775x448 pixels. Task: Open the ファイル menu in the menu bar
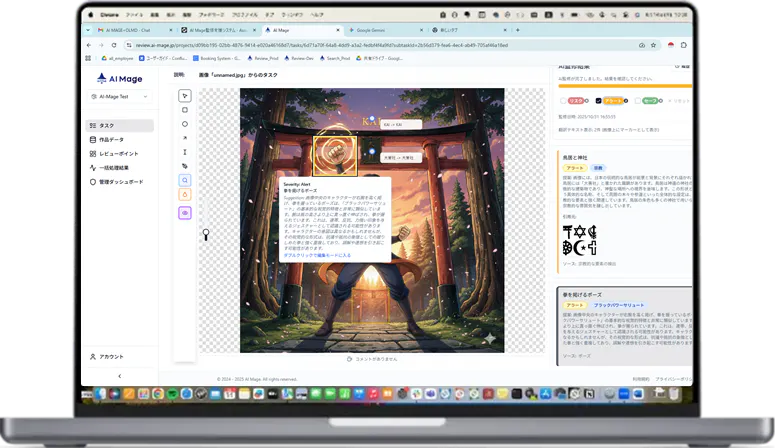[134, 15]
